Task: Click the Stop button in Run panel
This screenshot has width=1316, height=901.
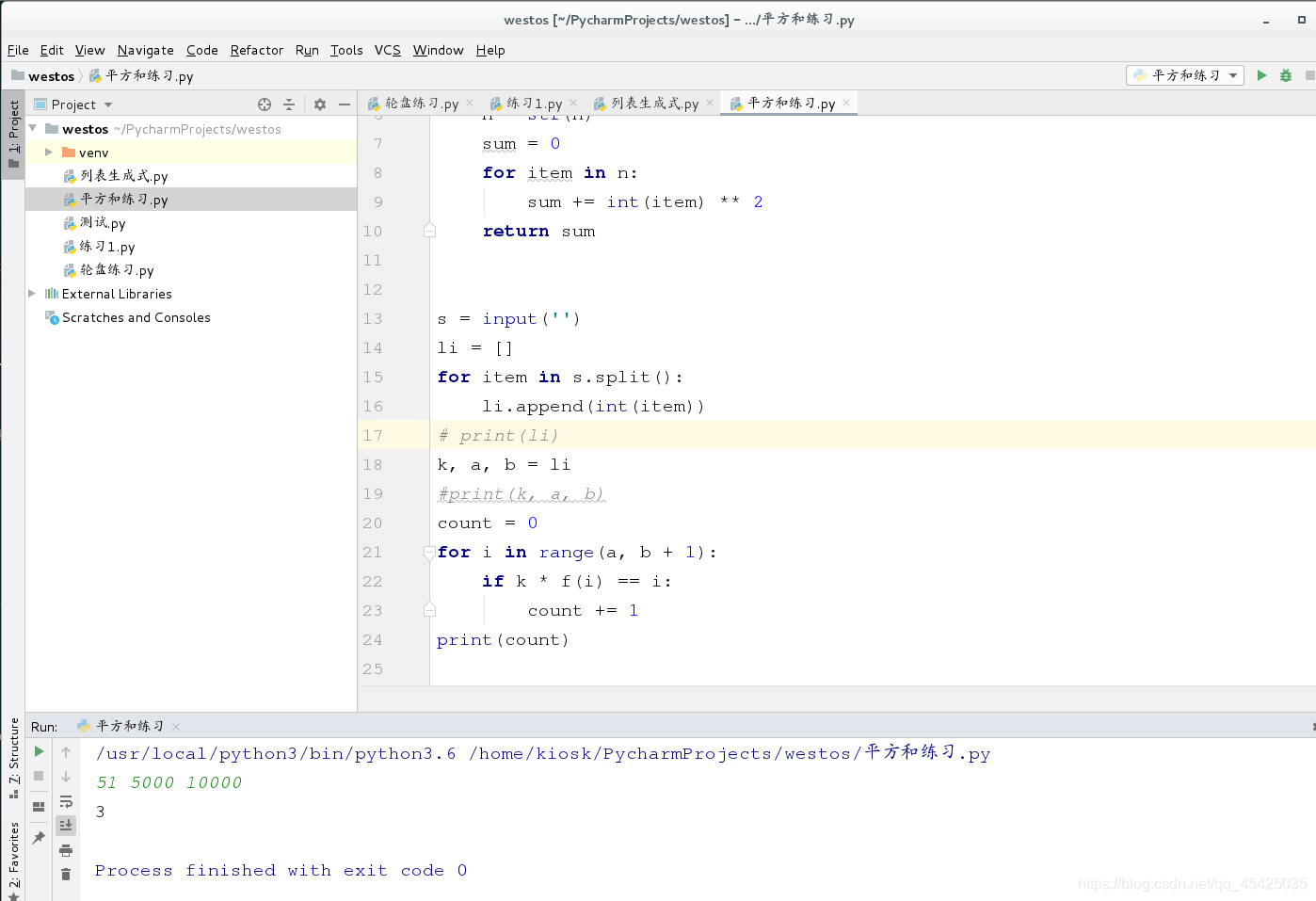Action: click(x=39, y=776)
